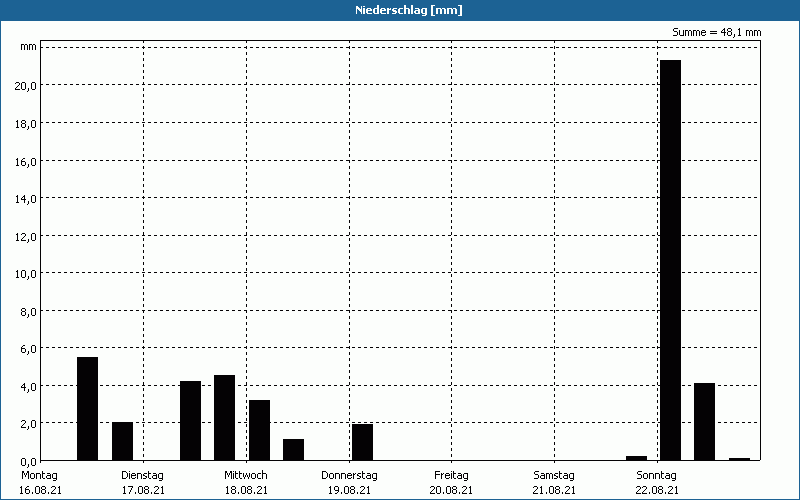This screenshot has height=500, width=800.
Task: Click the '18,0' y-axis value
Action: pyautogui.click(x=26, y=123)
